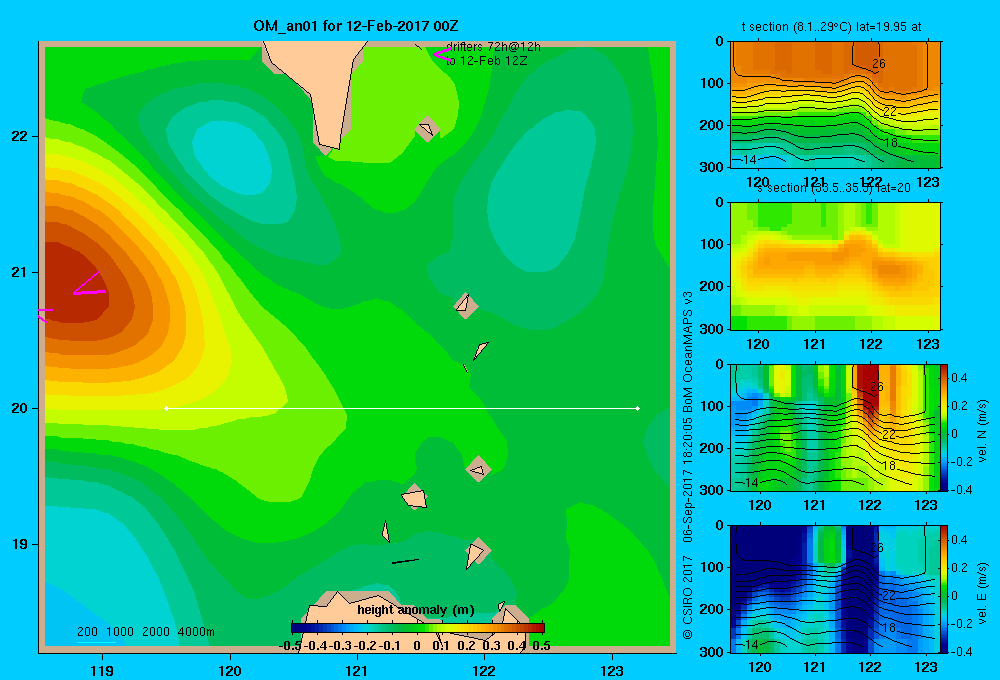The image size is (1000, 680).
Task: Click the west endpoint of the white section line
Action: [x=166, y=408]
